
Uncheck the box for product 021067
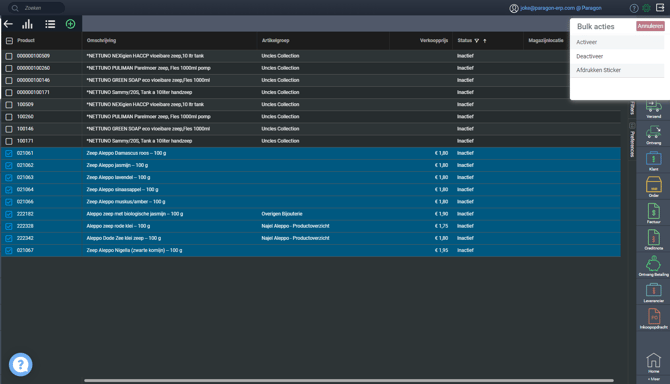[9, 250]
